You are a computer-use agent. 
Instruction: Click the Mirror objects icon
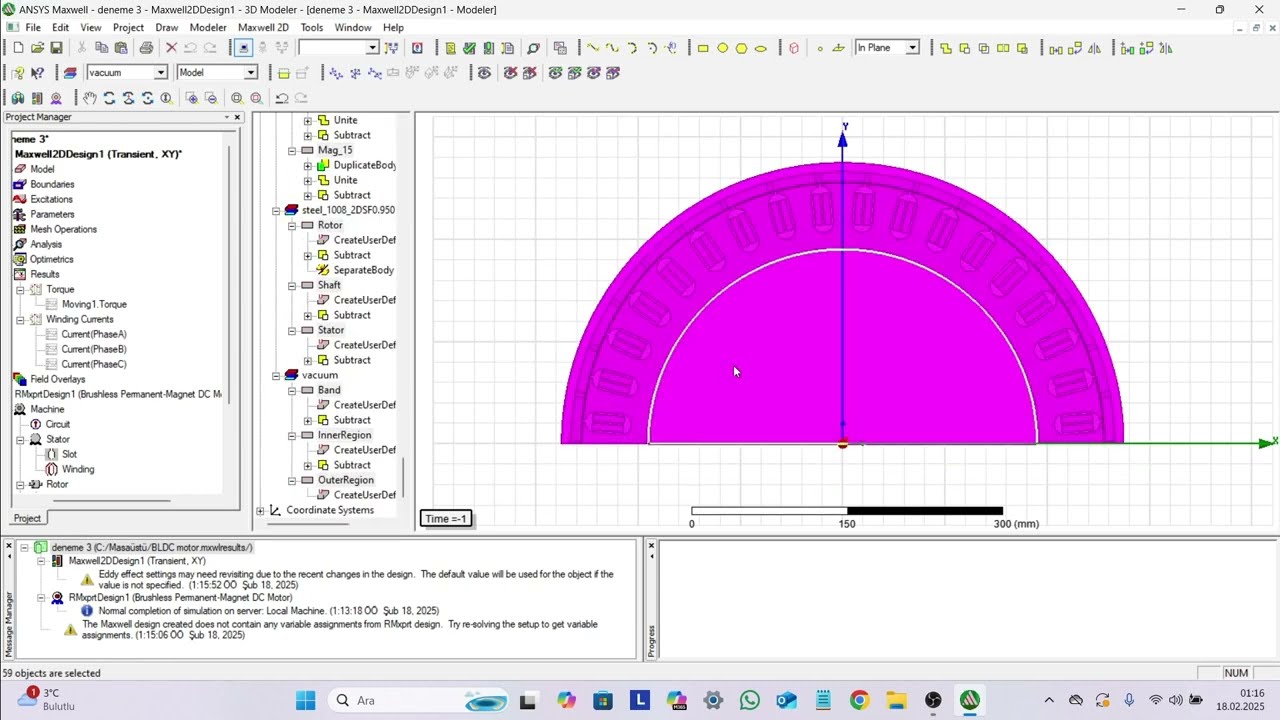coord(1094,48)
